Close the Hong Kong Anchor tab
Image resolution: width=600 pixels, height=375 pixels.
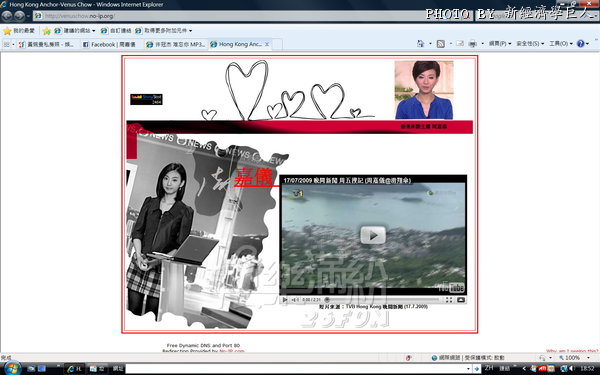pos(267,44)
